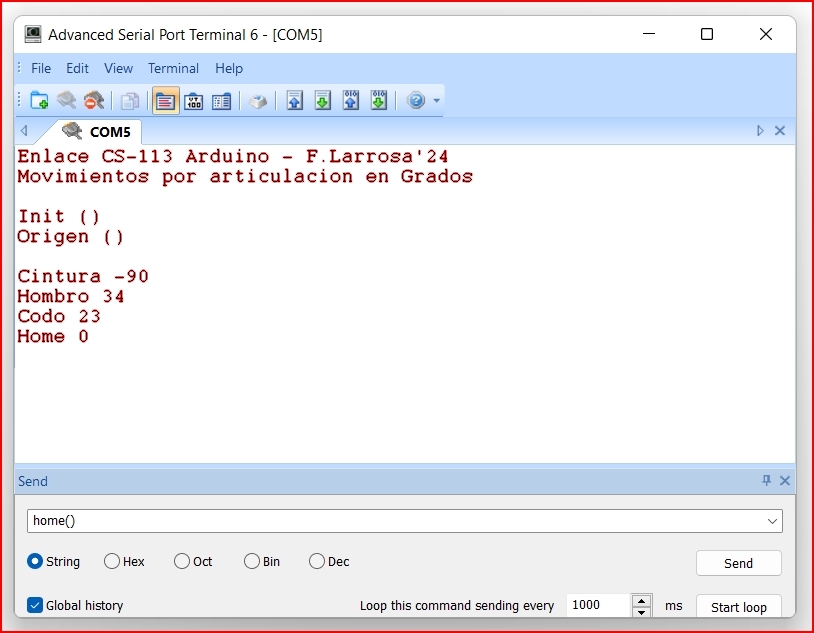
Task: Click the loop interval 1000 field
Action: point(599,605)
